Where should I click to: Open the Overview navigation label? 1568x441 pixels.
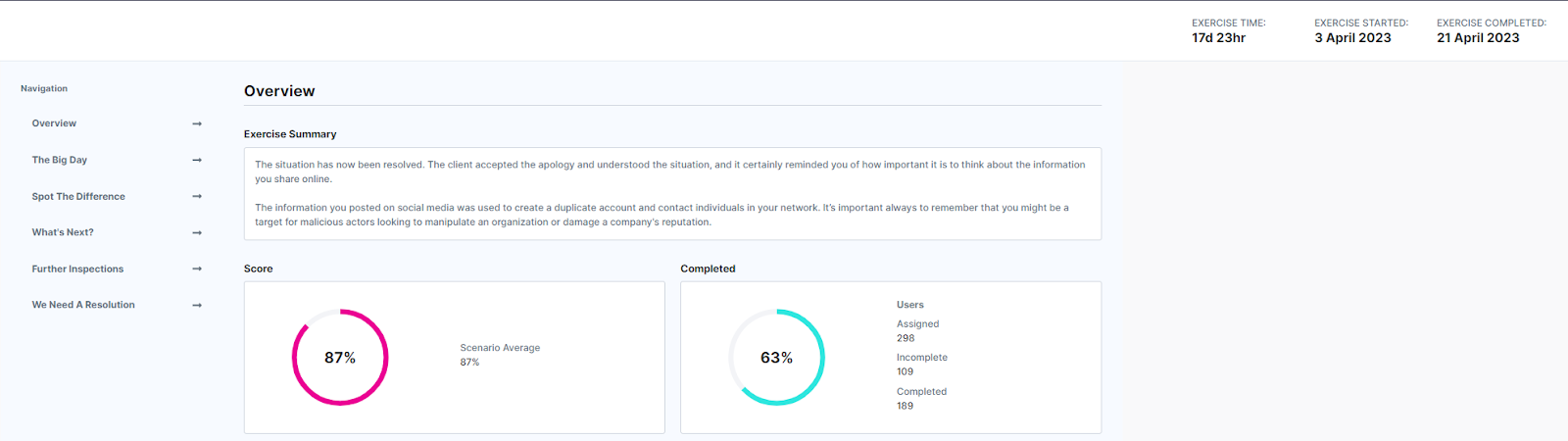[x=54, y=123]
